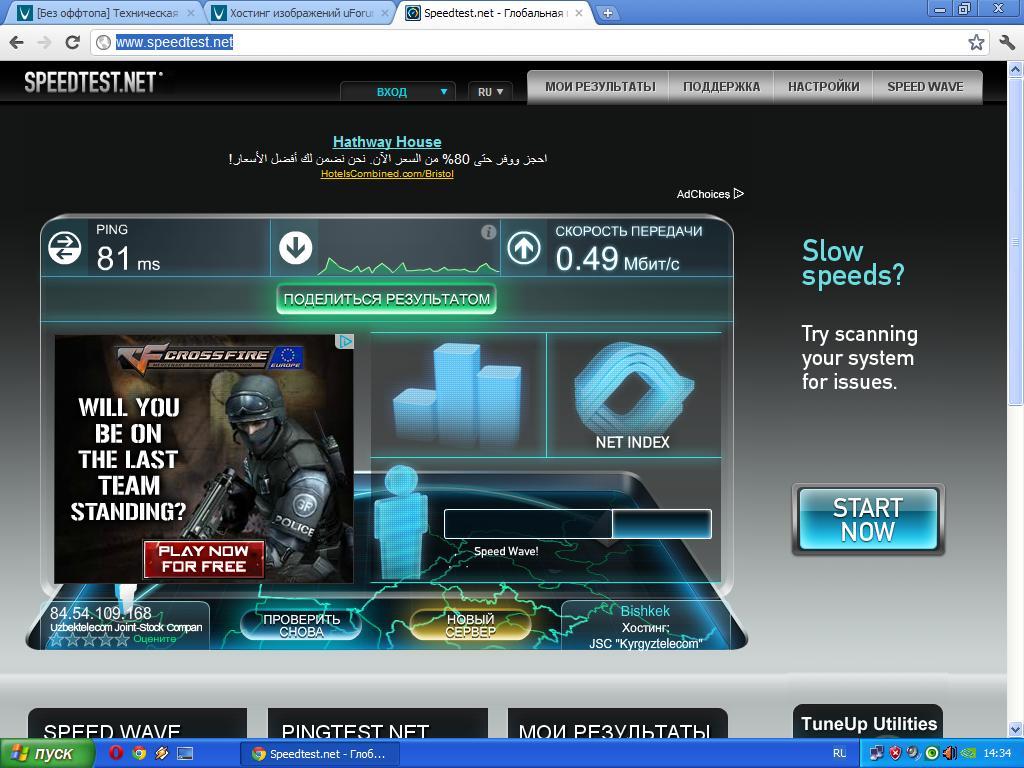The image size is (1024, 768).
Task: Open the NVIDIA tray icon
Action: coord(968,754)
